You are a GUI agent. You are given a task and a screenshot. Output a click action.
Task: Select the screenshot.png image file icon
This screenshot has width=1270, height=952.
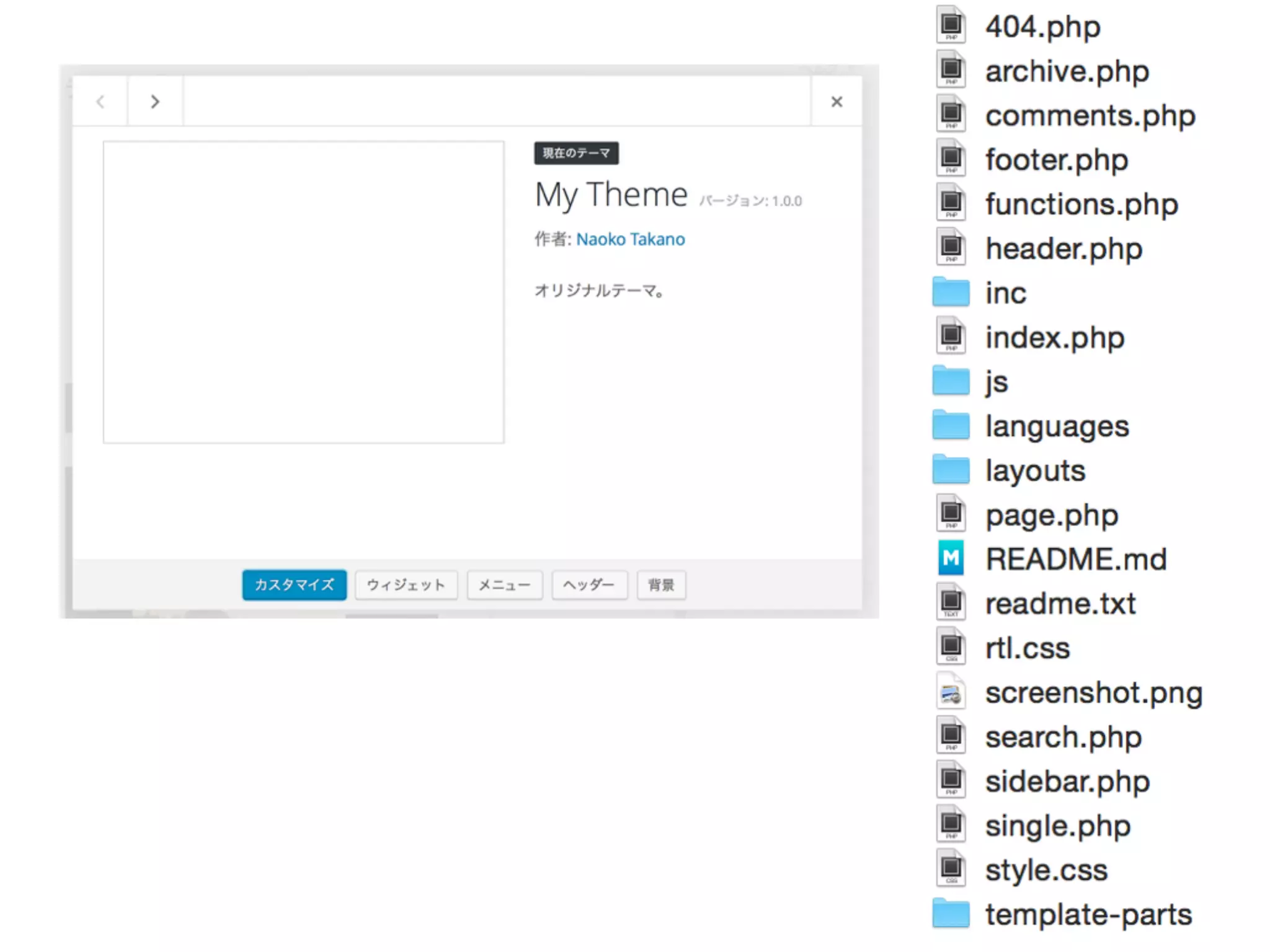click(x=951, y=692)
